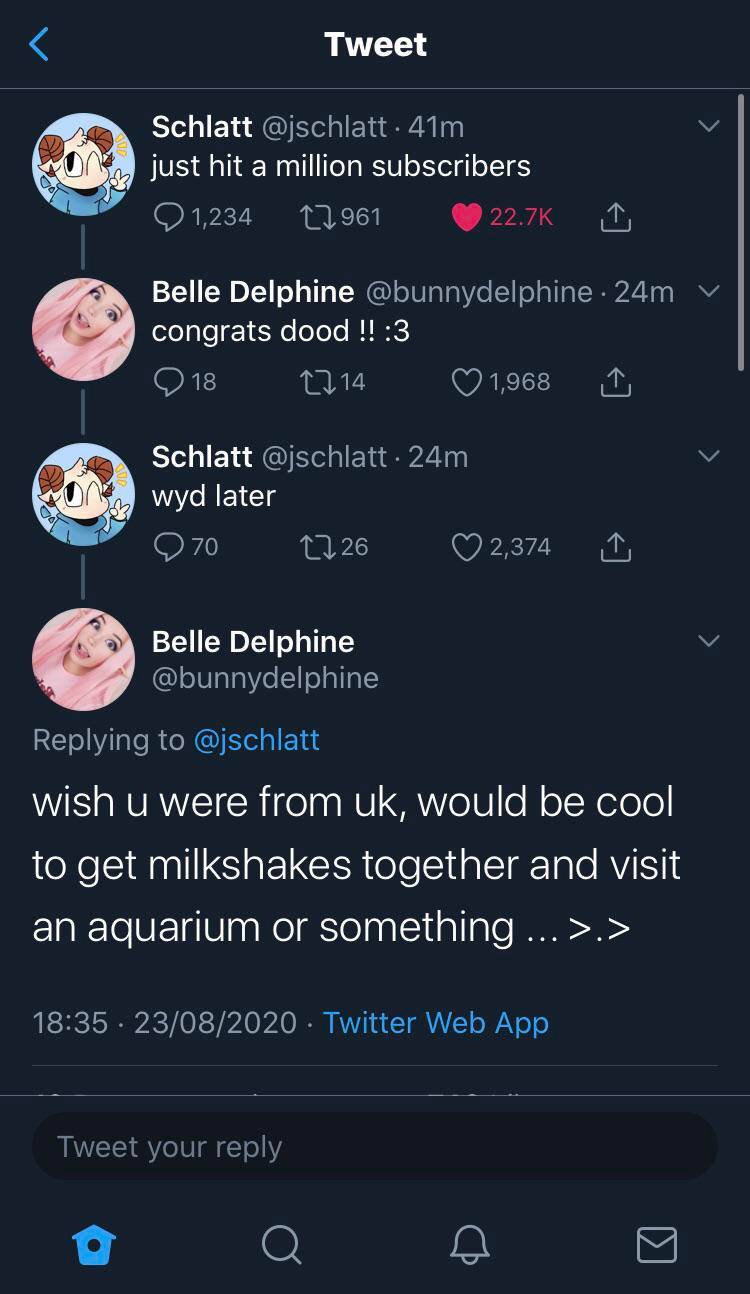Open the Home tab in bottom bar
The image size is (750, 1294).
click(x=95, y=1245)
